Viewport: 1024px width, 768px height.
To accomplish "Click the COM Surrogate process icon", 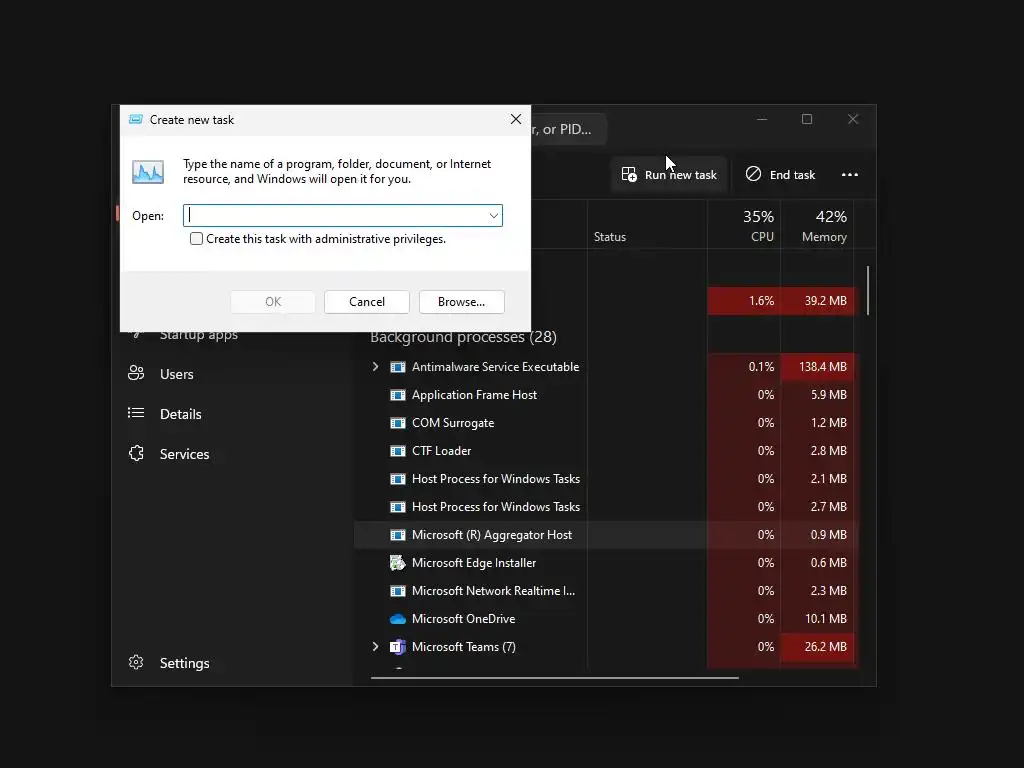I will point(398,423).
